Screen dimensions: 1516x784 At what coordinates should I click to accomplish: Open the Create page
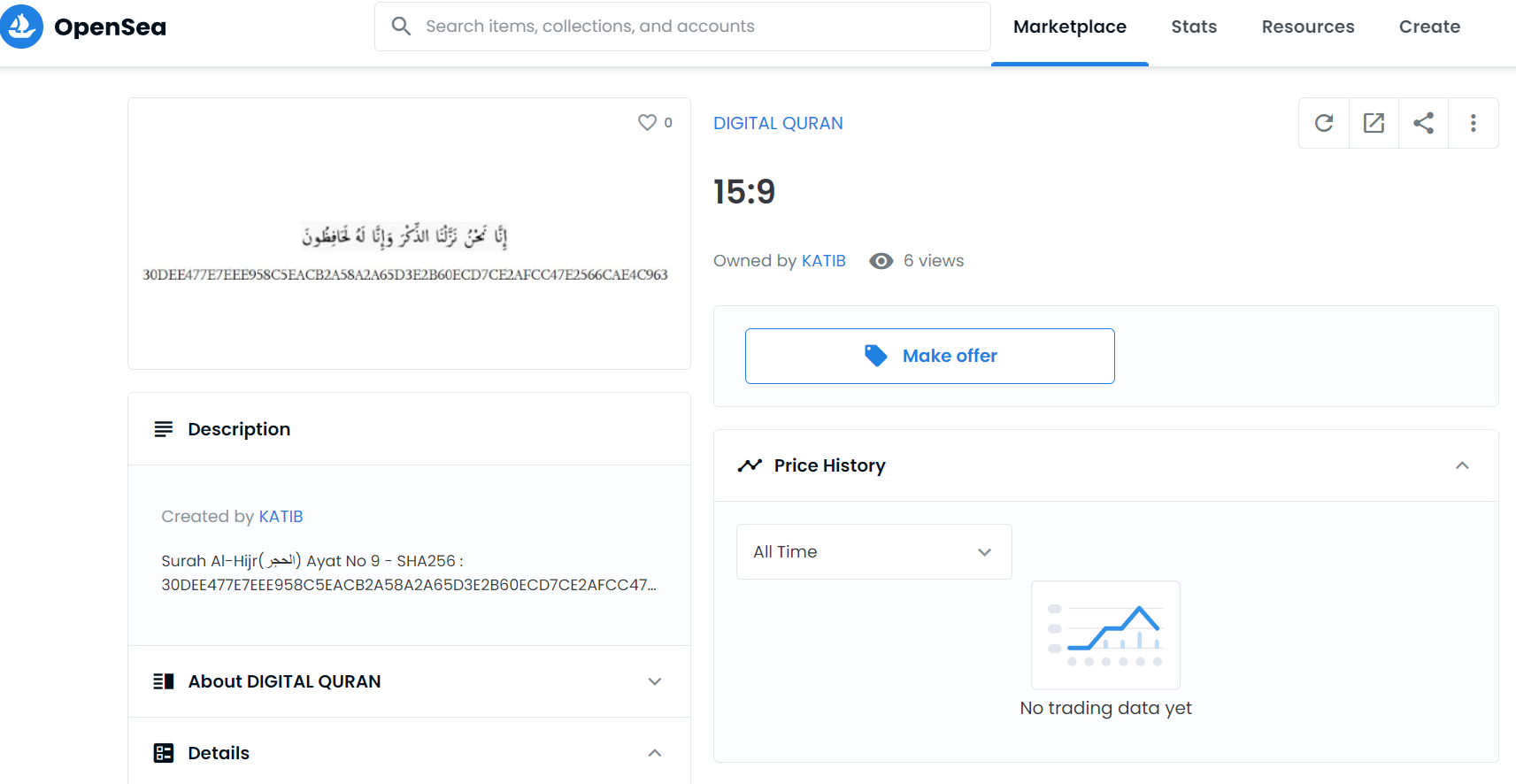[x=1429, y=27]
